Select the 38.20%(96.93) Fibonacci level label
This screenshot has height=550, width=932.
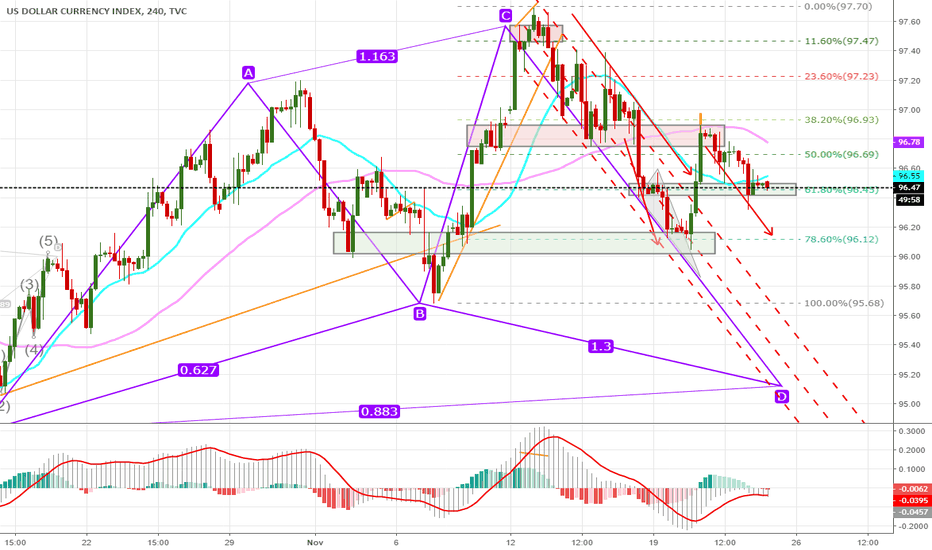(x=841, y=120)
